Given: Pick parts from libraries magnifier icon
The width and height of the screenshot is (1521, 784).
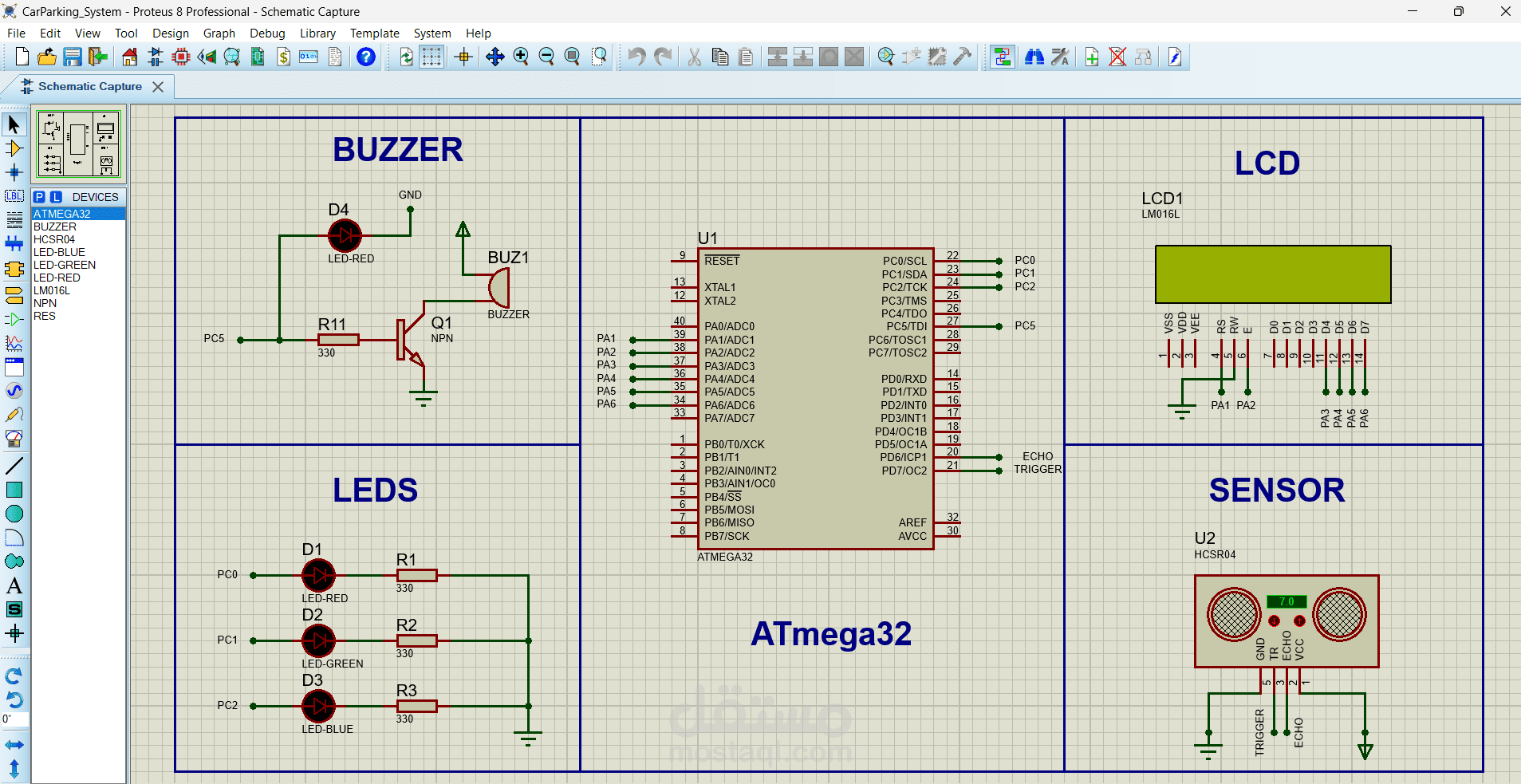Looking at the screenshot, I should click(885, 57).
